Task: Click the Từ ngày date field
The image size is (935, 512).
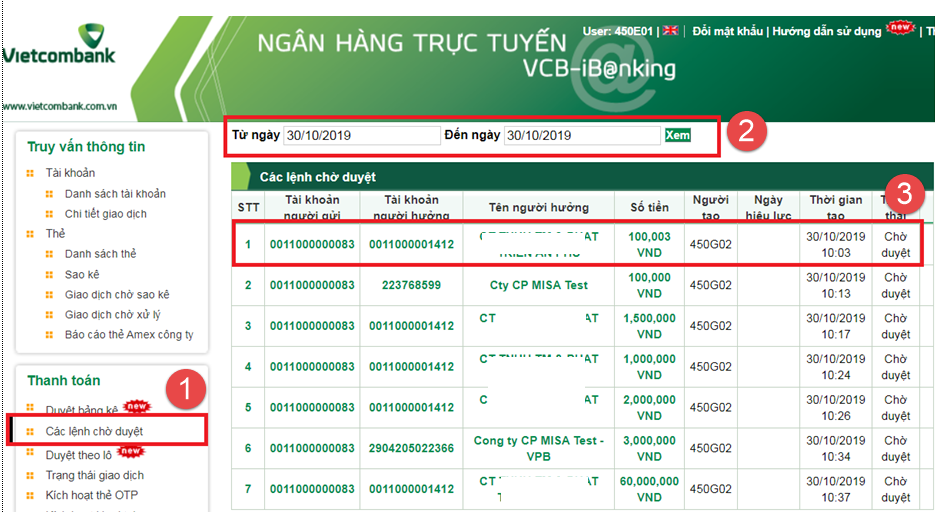Action: click(x=361, y=135)
